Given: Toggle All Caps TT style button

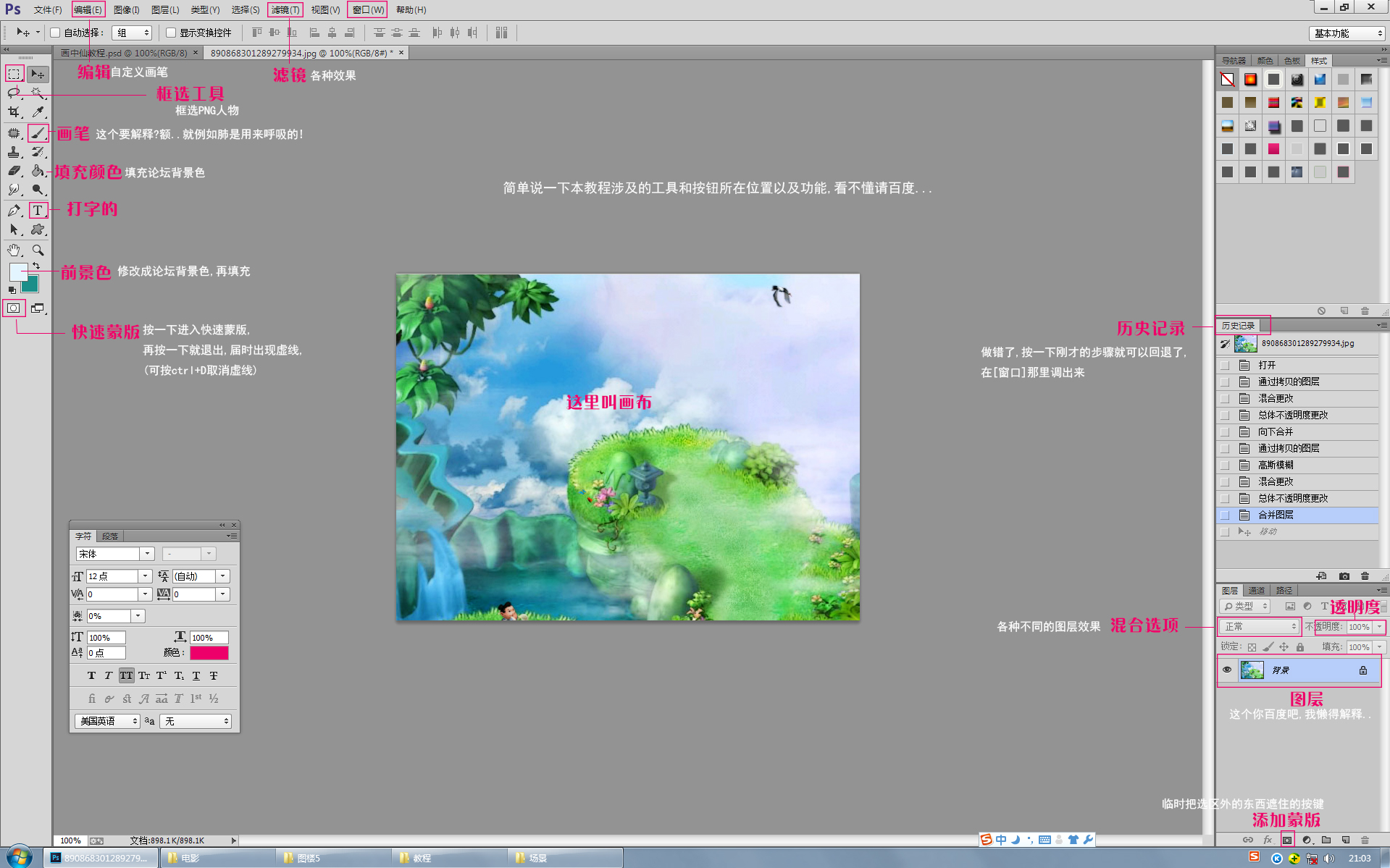Looking at the screenshot, I should [127, 675].
